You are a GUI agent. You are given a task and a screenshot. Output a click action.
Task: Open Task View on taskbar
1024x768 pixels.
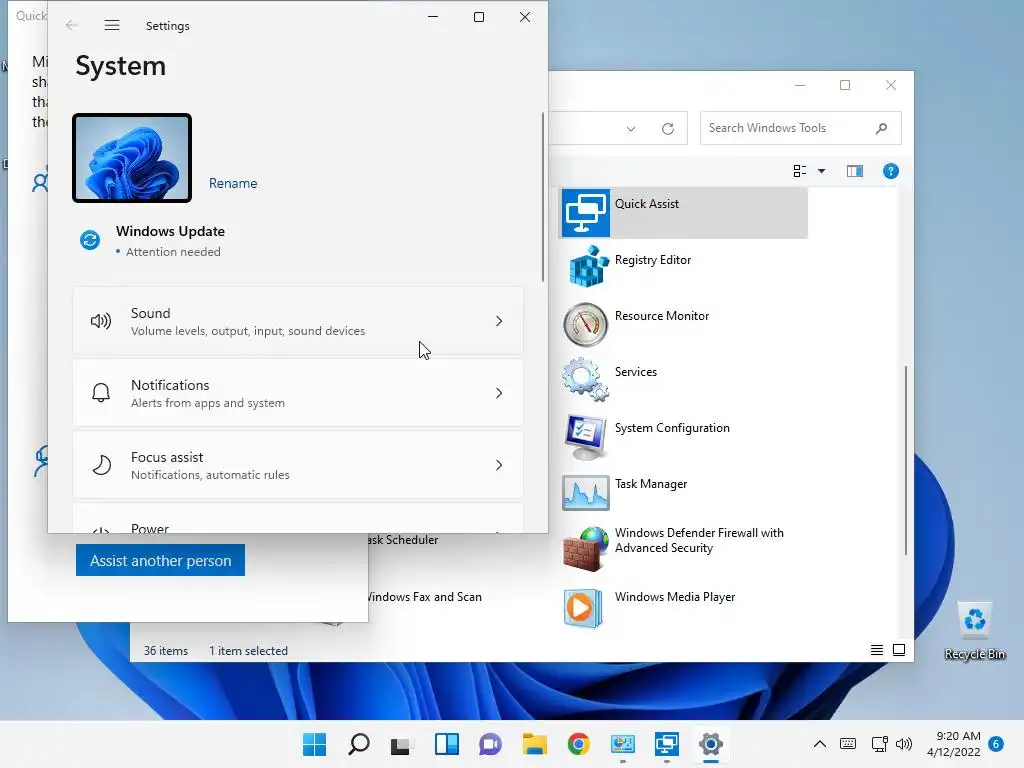click(400, 744)
